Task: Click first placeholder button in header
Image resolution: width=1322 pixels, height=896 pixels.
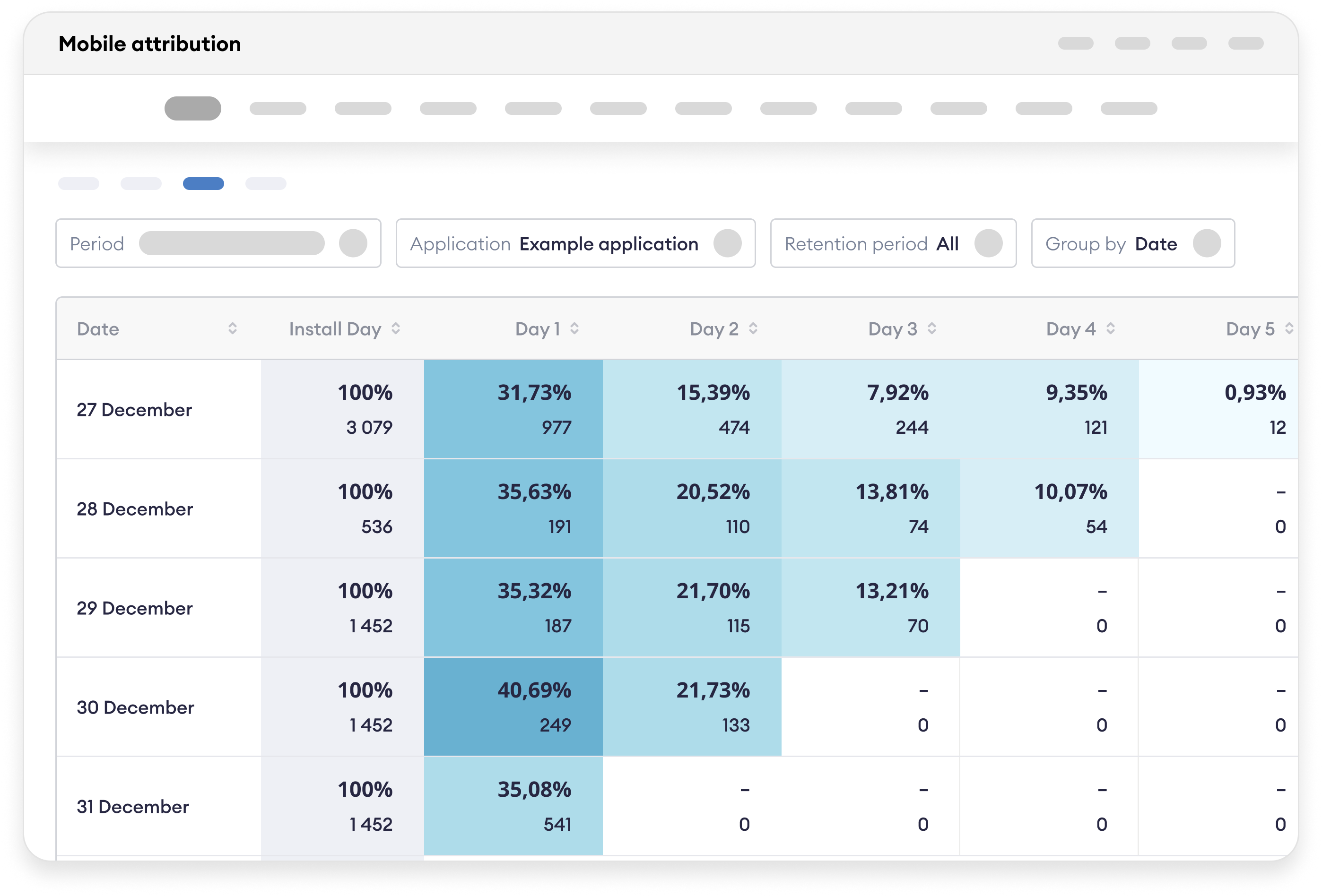Action: pos(1075,43)
